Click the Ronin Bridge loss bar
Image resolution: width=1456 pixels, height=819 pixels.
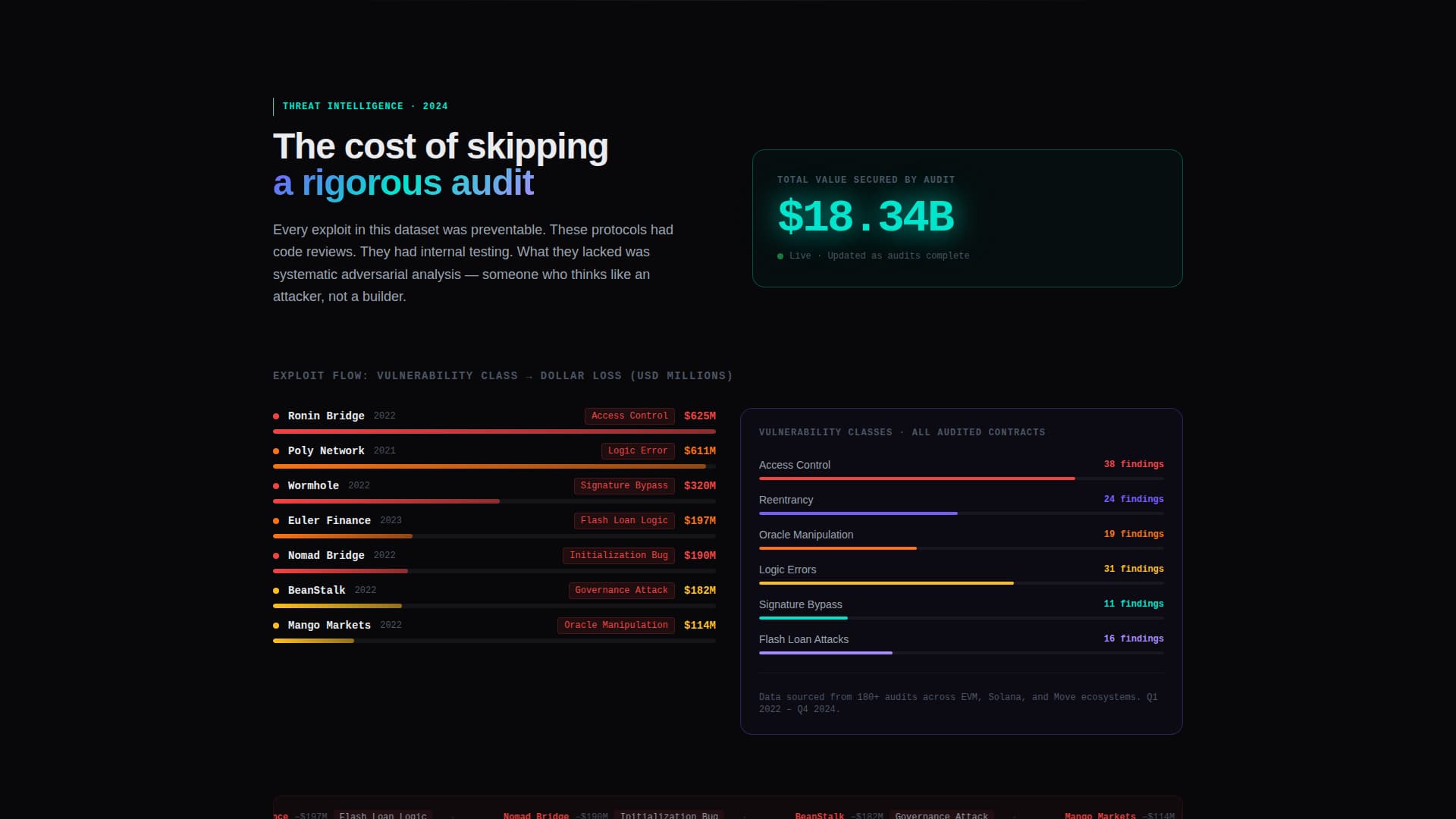coord(494,431)
